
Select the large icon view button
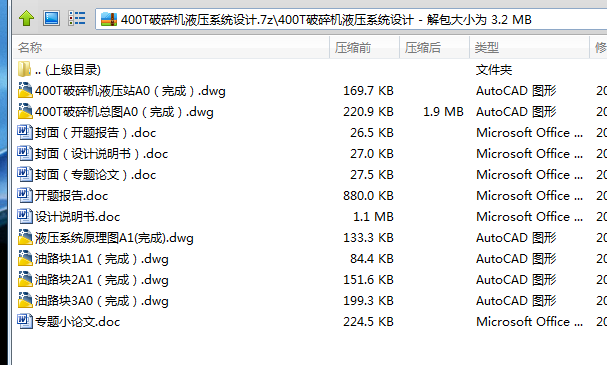[x=51, y=18]
